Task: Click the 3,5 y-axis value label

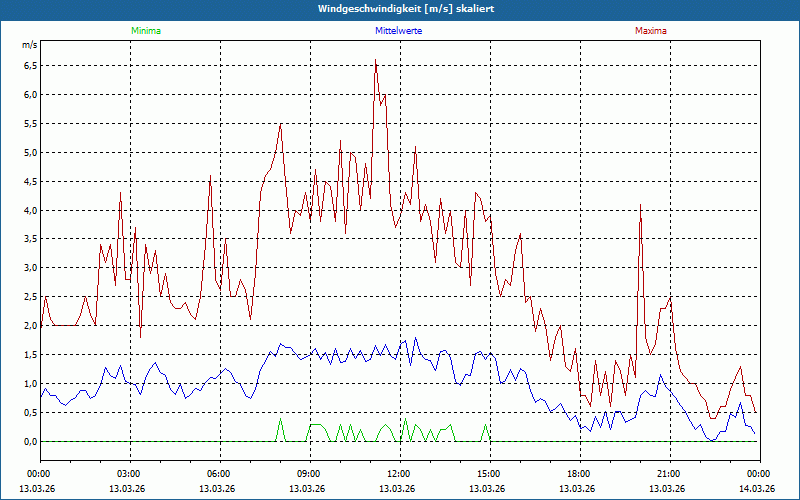Action: pyautogui.click(x=30, y=239)
